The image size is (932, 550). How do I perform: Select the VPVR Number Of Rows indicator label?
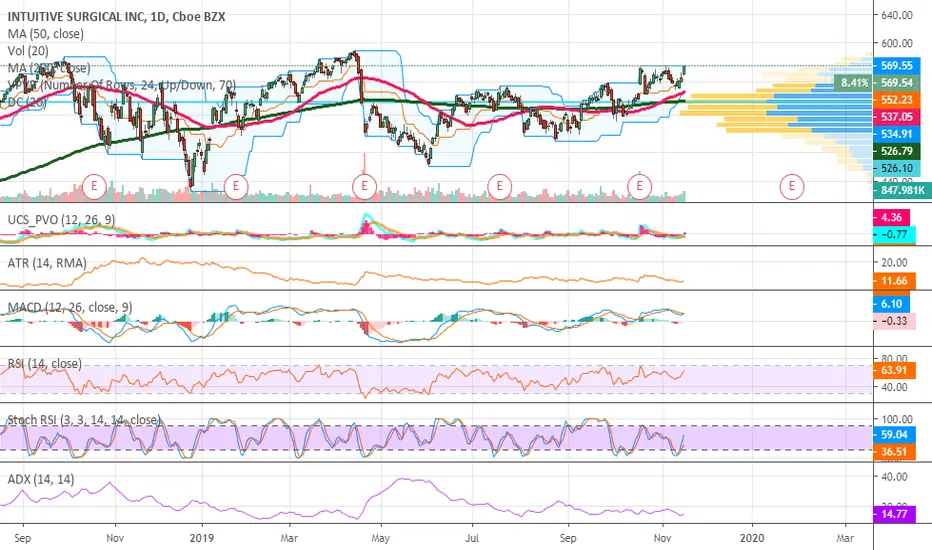[x=122, y=86]
